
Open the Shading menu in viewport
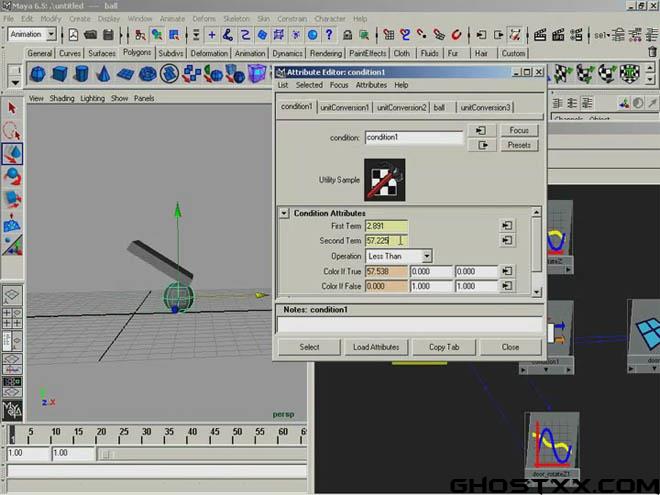click(x=62, y=98)
